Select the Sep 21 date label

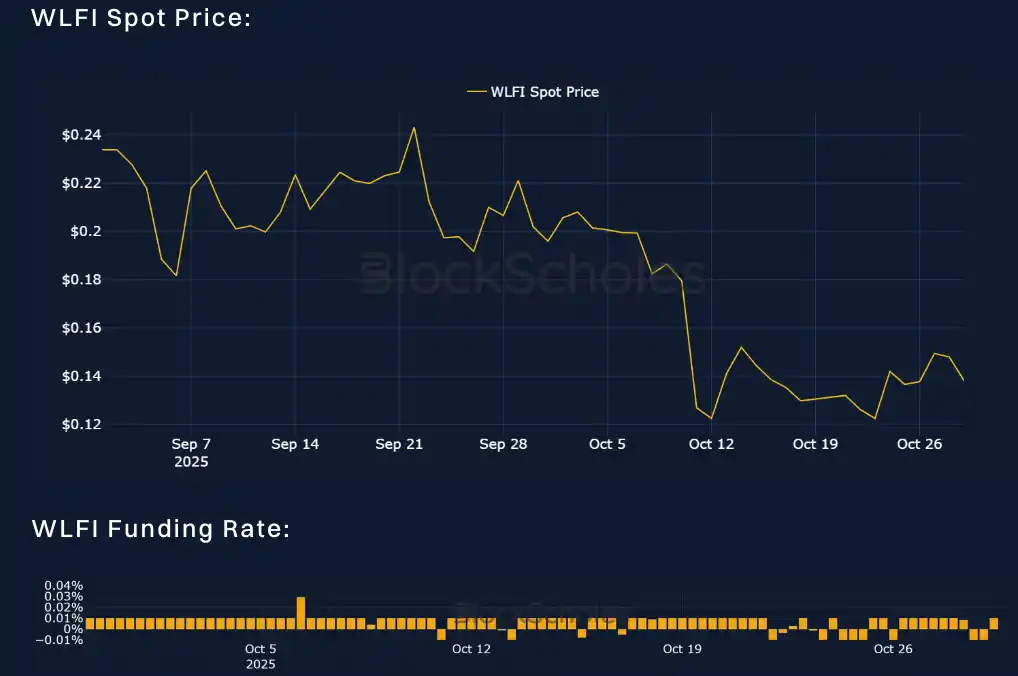(x=399, y=444)
